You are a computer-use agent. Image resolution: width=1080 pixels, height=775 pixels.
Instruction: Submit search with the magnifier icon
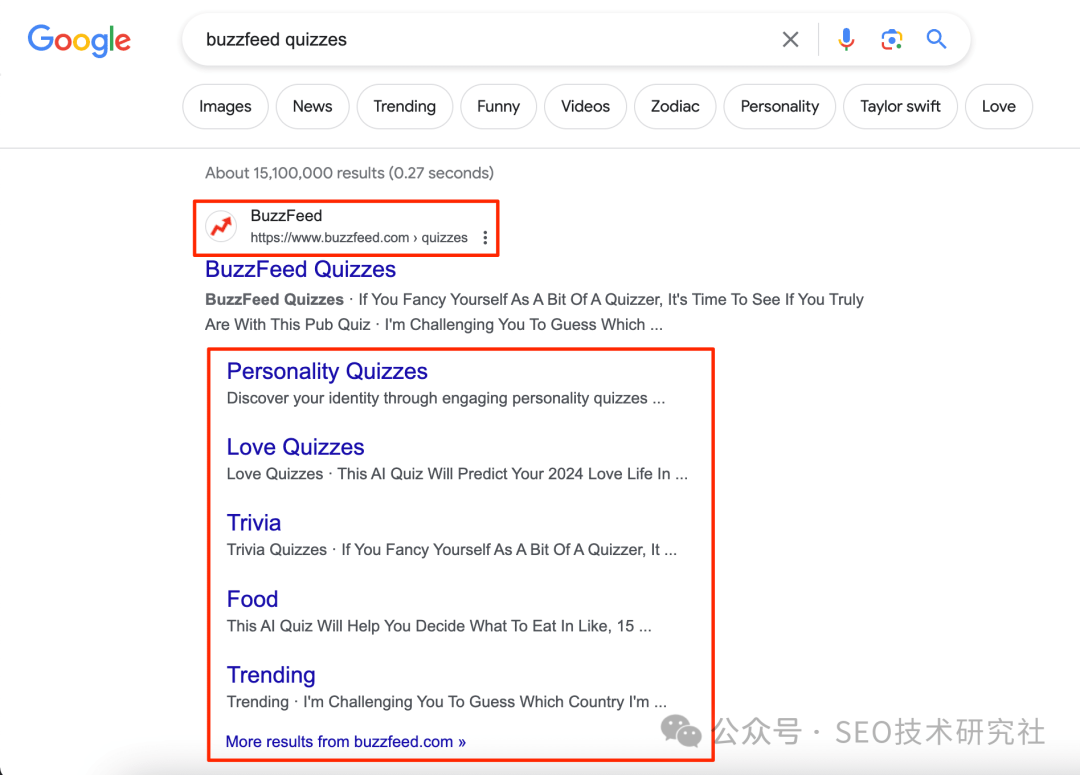pos(936,39)
